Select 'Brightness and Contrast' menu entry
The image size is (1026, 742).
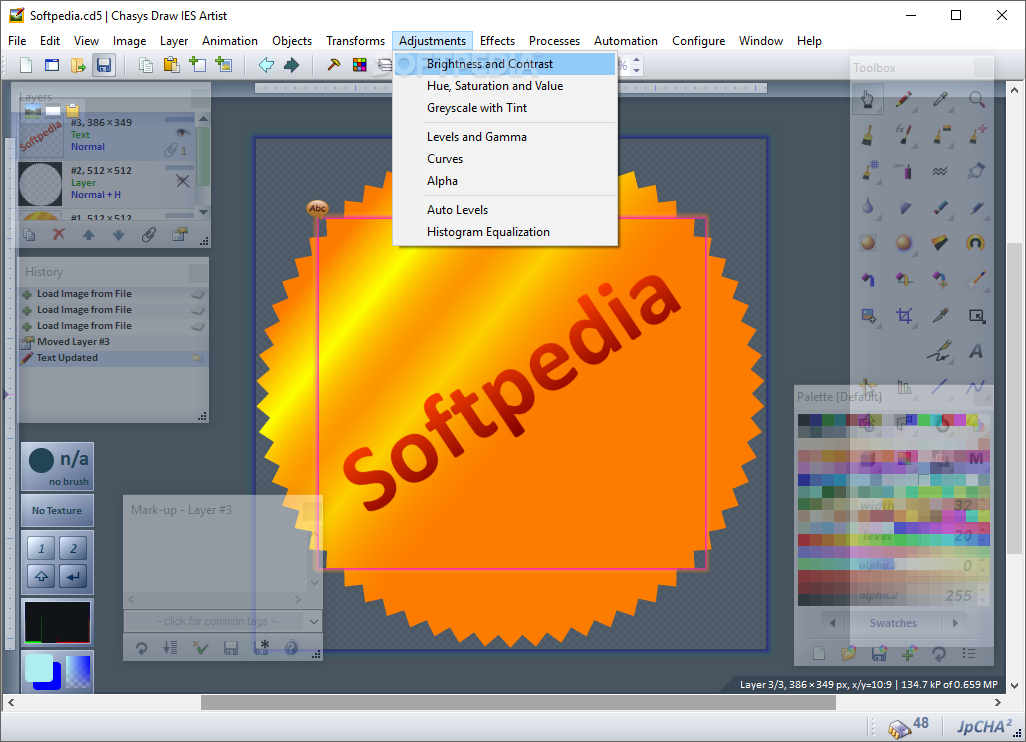pyautogui.click(x=504, y=64)
